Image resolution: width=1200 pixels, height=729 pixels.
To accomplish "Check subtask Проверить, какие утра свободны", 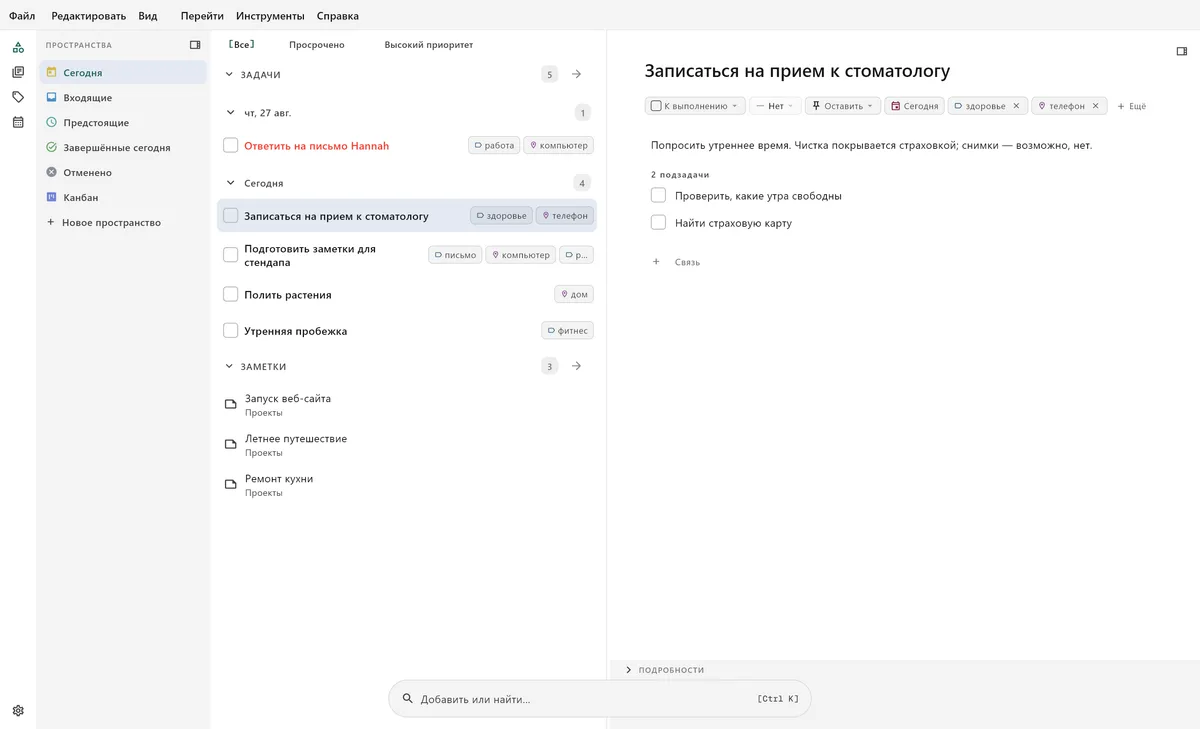I will 658,196.
